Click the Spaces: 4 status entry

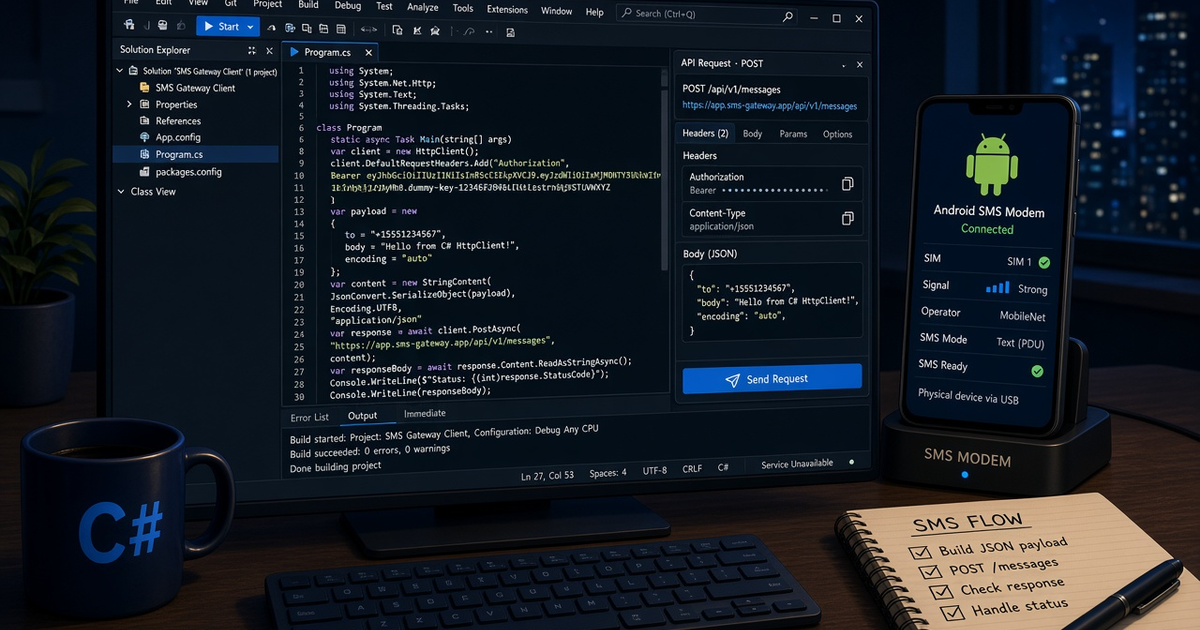[608, 472]
